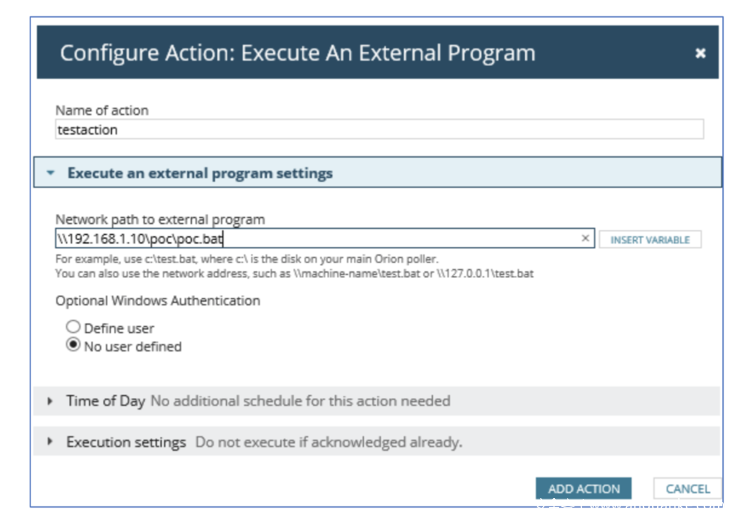Image resolution: width=750 pixels, height=524 pixels.
Task: Click the Execute an external program settings heading
Action: coord(200,173)
